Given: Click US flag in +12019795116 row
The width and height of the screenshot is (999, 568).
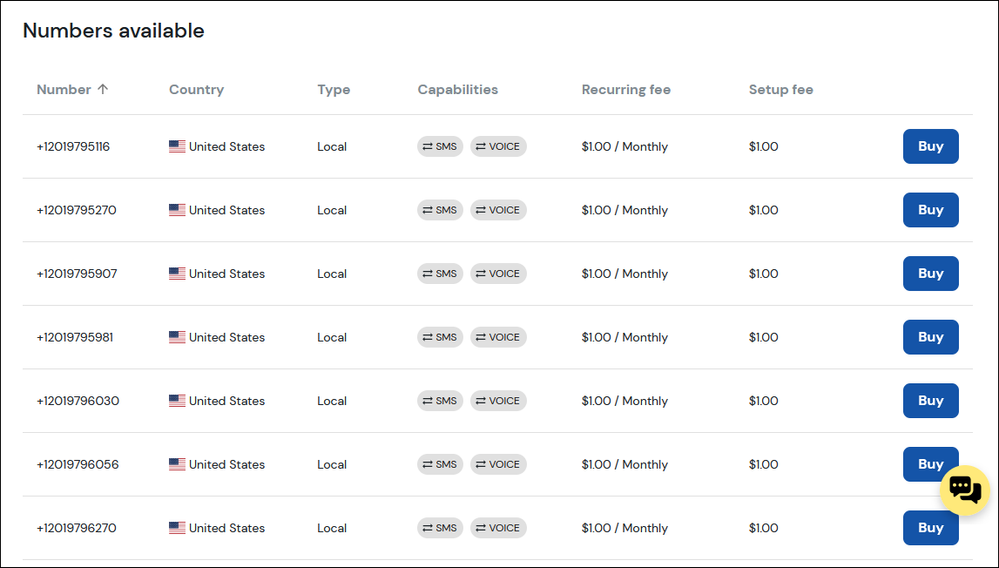Looking at the screenshot, I should 177,146.
